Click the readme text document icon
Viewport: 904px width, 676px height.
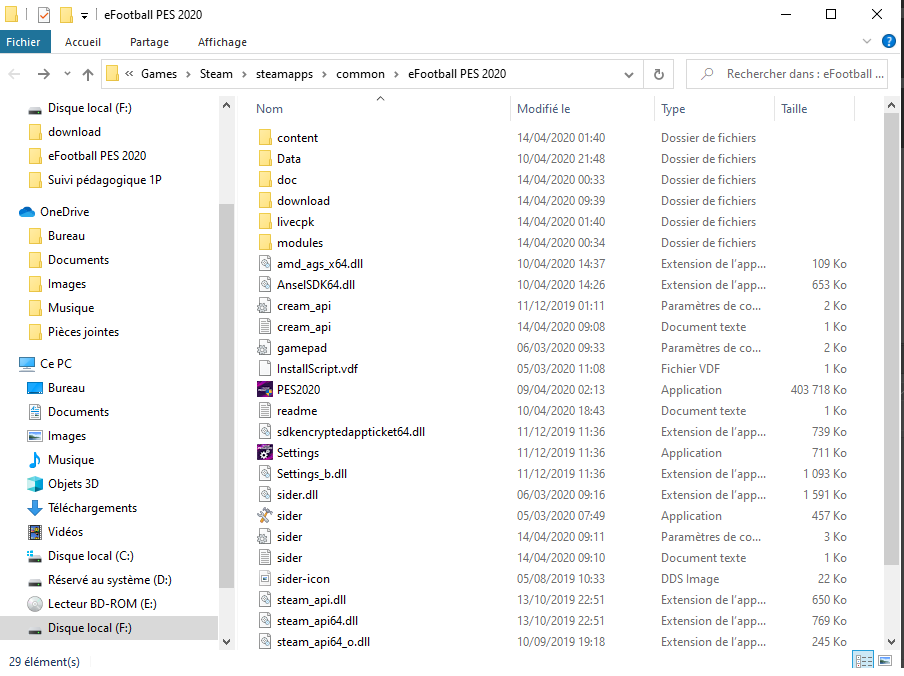pyautogui.click(x=265, y=410)
